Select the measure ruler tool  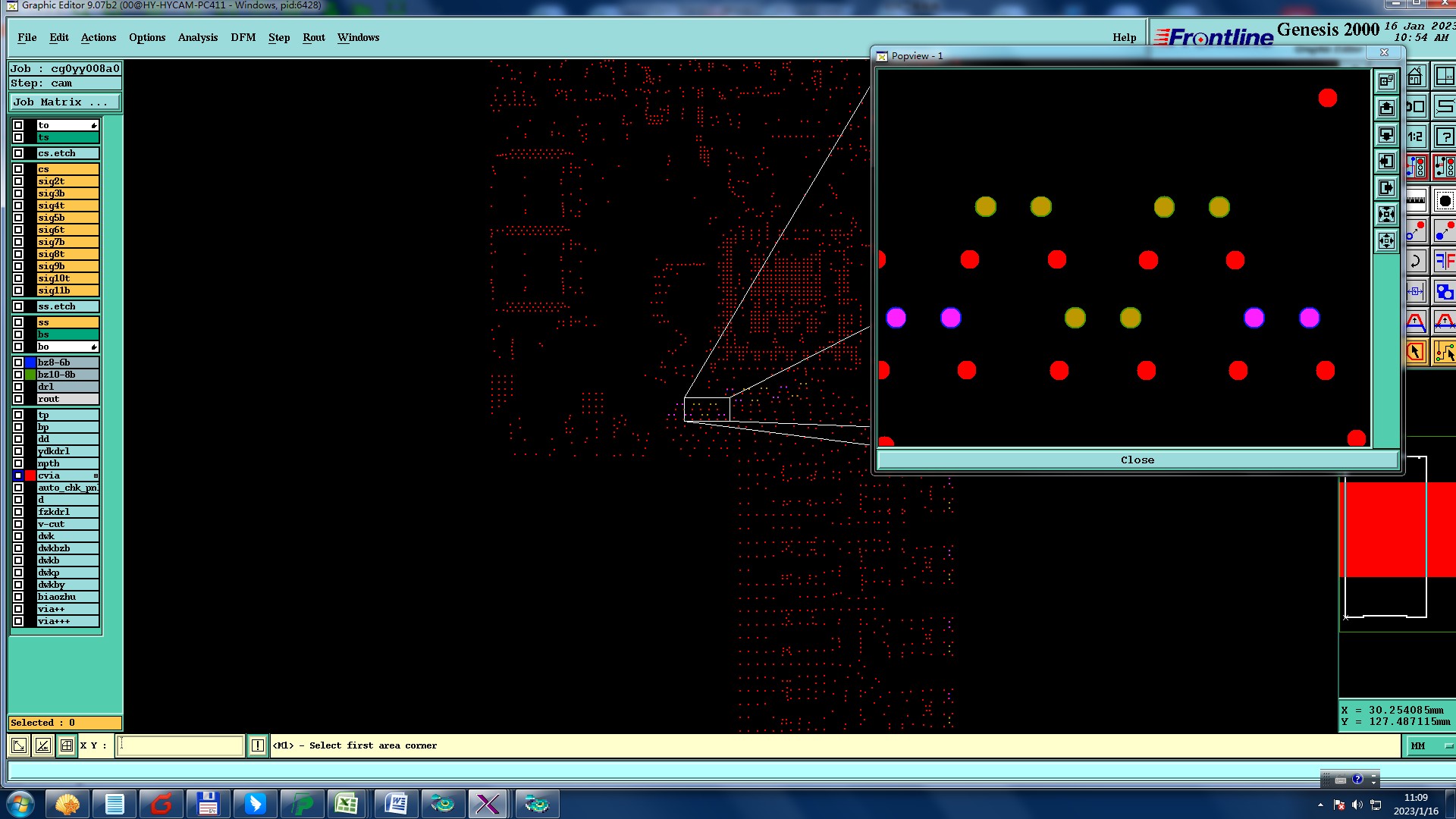[1416, 201]
